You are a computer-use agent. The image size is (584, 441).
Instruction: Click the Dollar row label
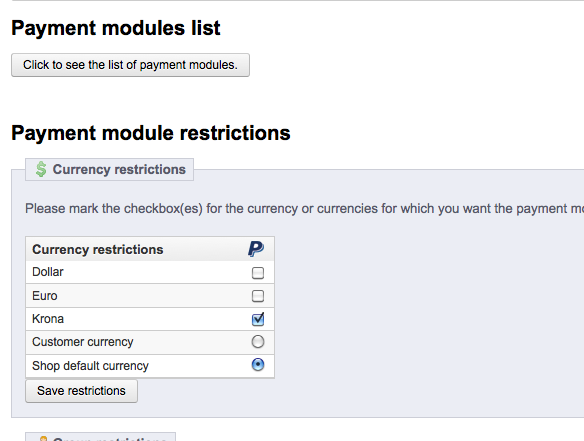click(48, 272)
